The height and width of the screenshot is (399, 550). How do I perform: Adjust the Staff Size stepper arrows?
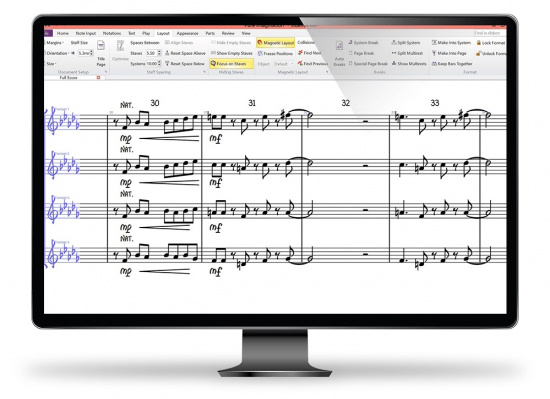(x=92, y=53)
